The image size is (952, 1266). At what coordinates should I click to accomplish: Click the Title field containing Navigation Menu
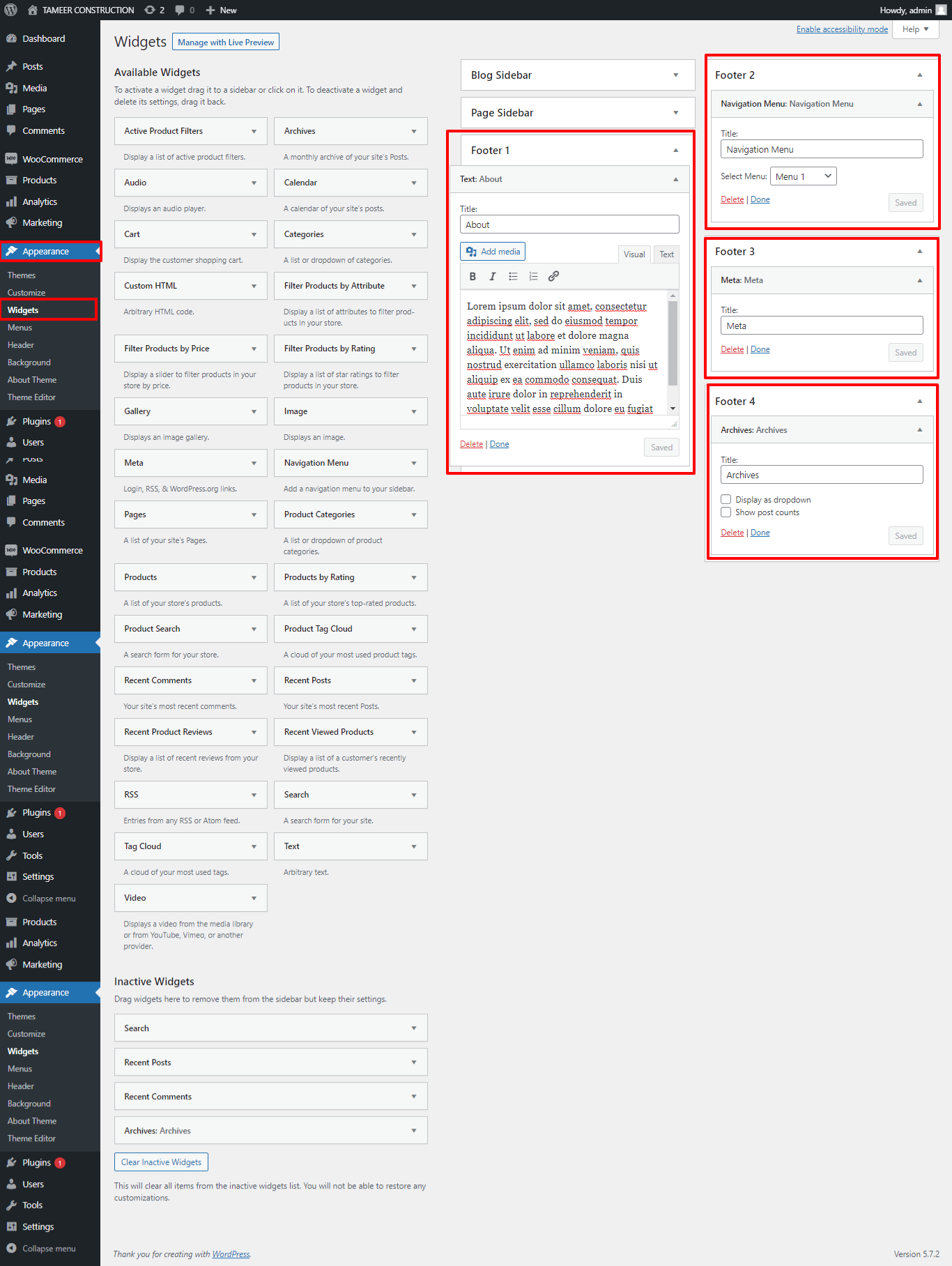coord(822,149)
